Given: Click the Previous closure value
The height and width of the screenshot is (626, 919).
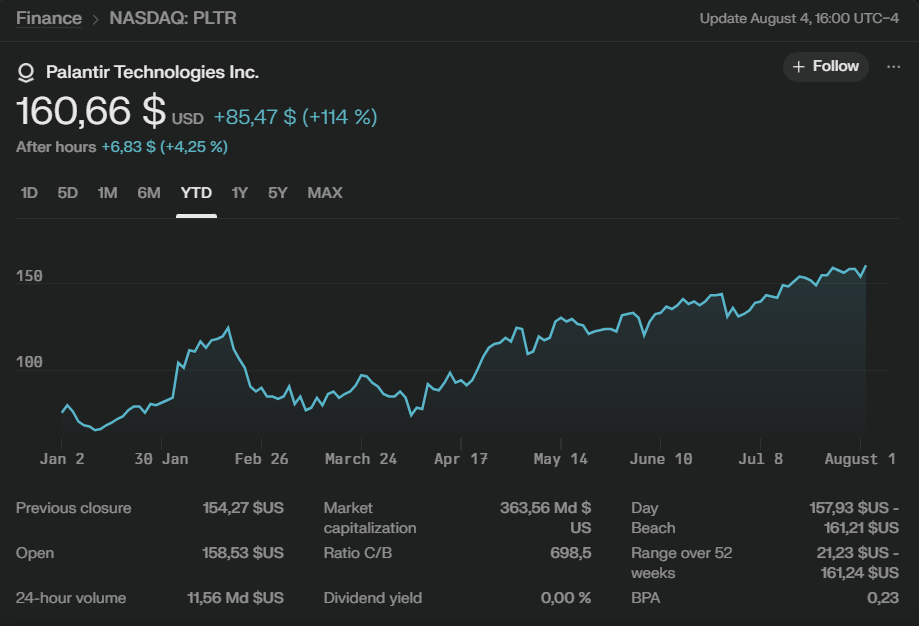Looking at the screenshot, I should (x=243, y=508).
